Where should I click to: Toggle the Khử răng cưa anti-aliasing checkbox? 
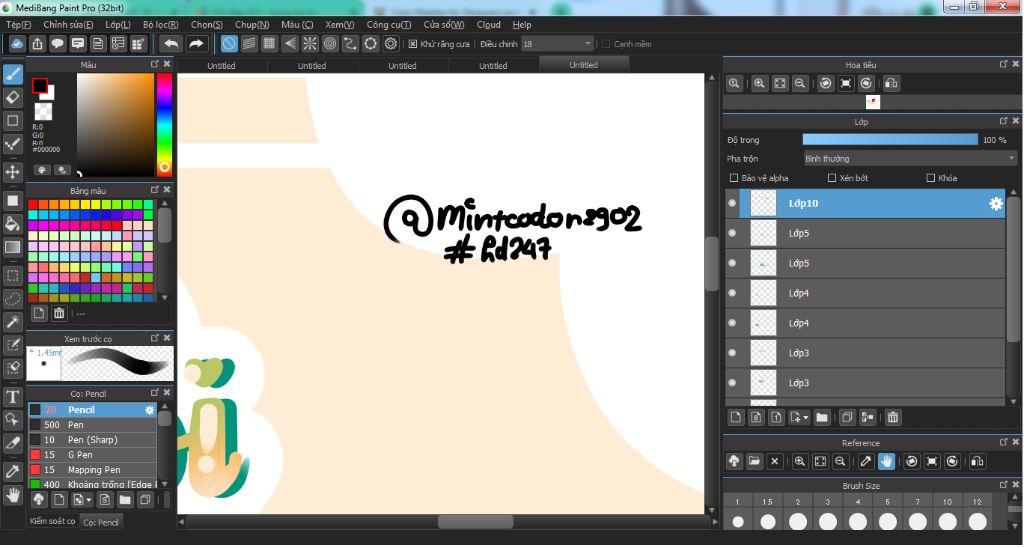413,44
